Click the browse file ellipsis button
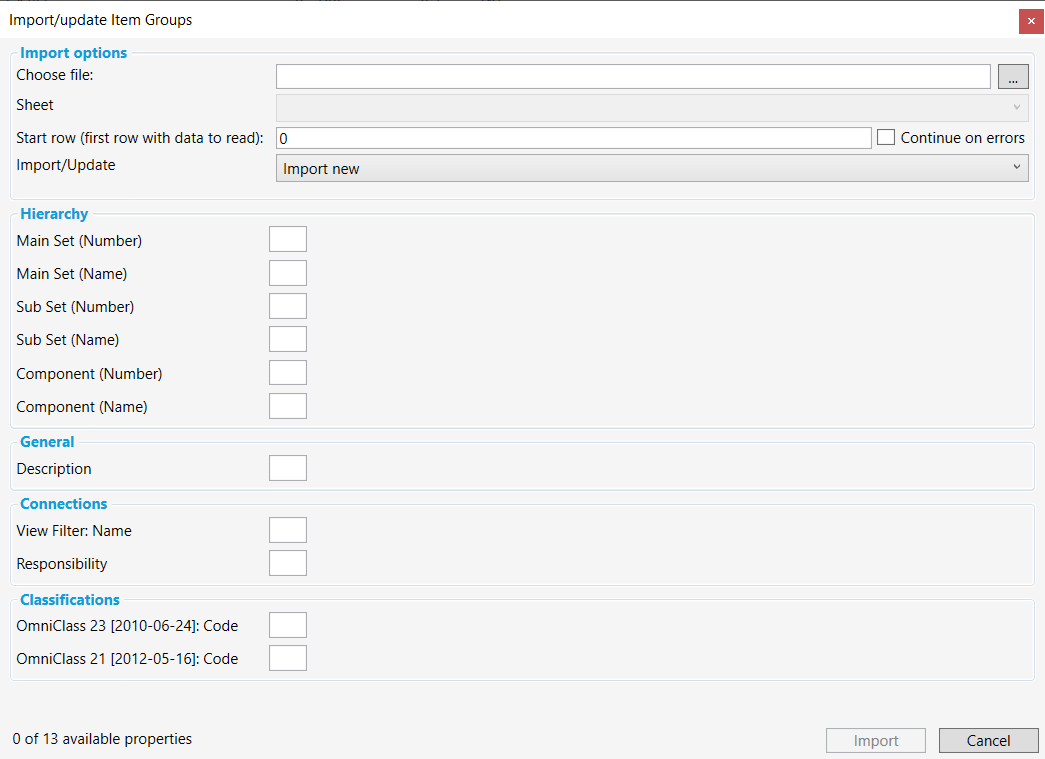The width and height of the screenshot is (1045, 759). click(1013, 77)
